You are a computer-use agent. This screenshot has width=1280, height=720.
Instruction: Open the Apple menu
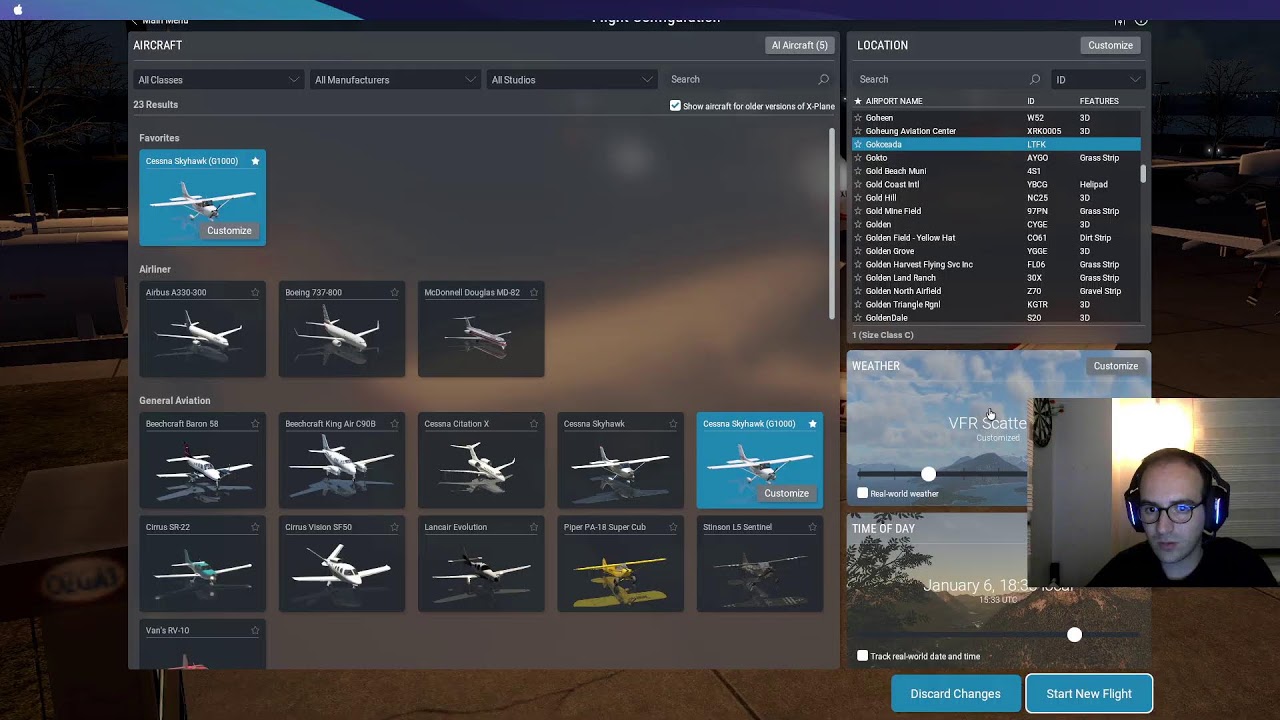tap(18, 9)
